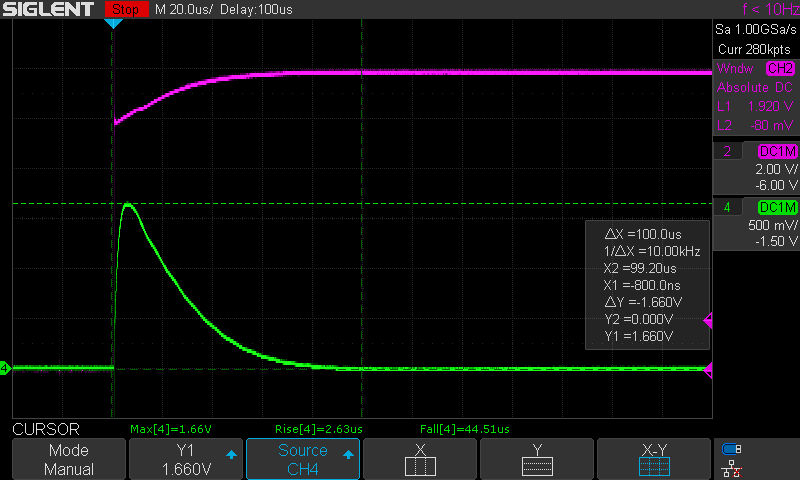Click channel 4 scale 500 mV/
The height and width of the screenshot is (480, 800).
point(772,225)
